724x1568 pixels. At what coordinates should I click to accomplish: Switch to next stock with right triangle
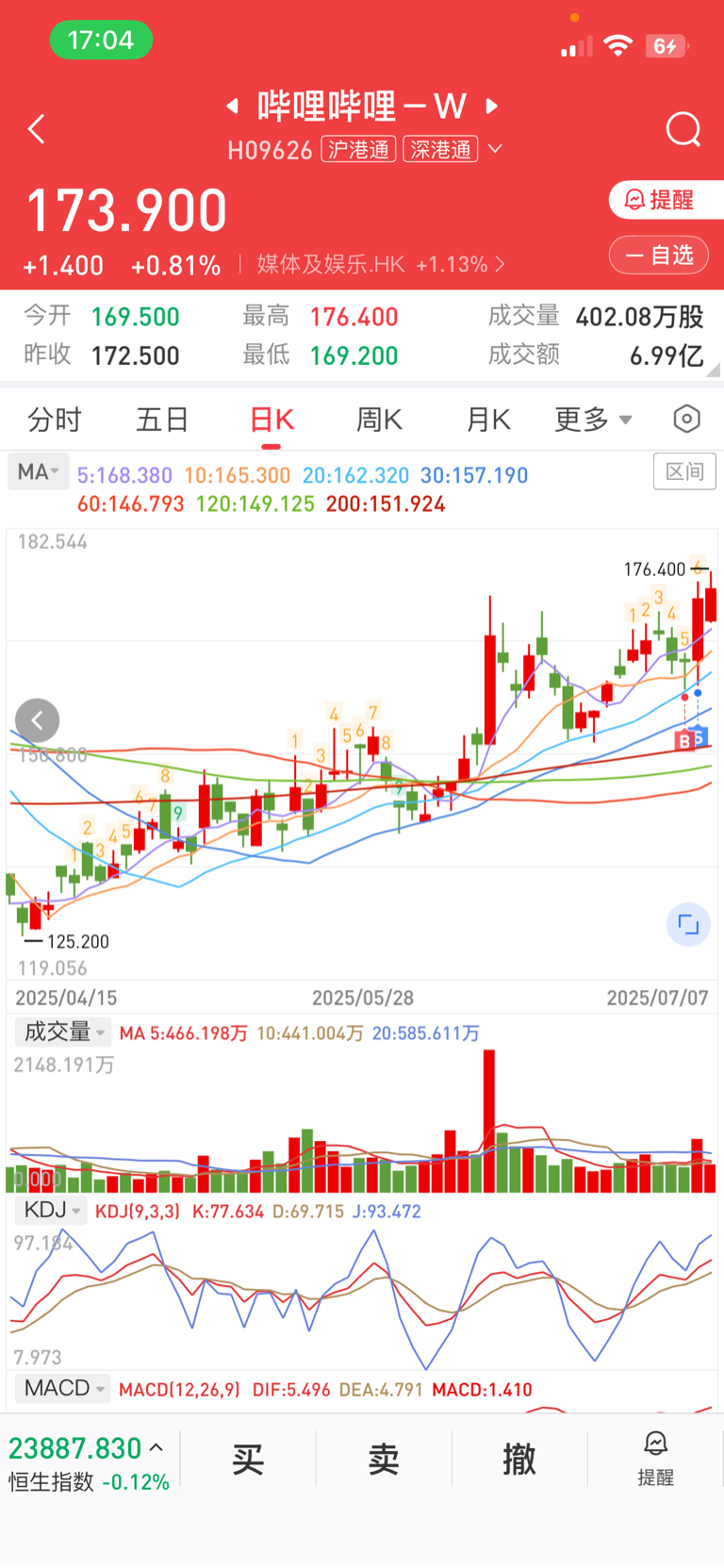491,106
